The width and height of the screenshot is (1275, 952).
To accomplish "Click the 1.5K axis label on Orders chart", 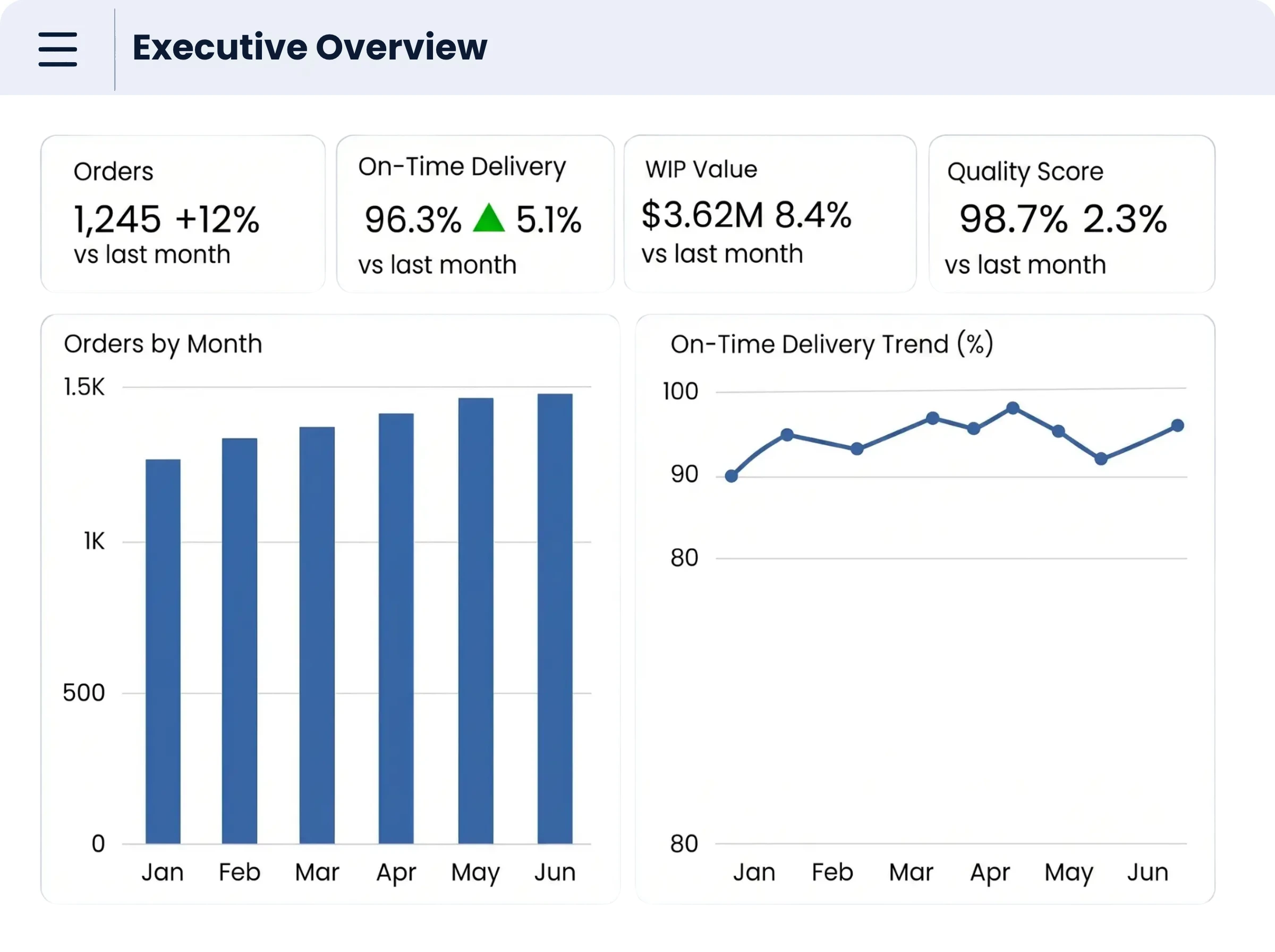I will [x=84, y=387].
